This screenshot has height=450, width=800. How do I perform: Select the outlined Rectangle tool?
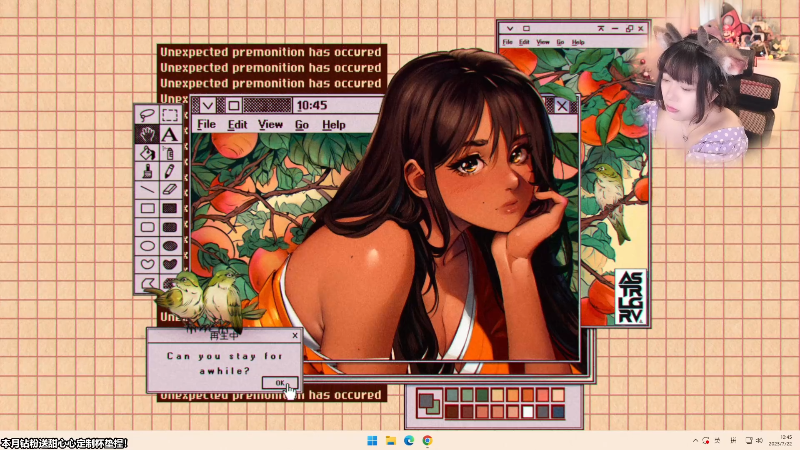[147, 208]
